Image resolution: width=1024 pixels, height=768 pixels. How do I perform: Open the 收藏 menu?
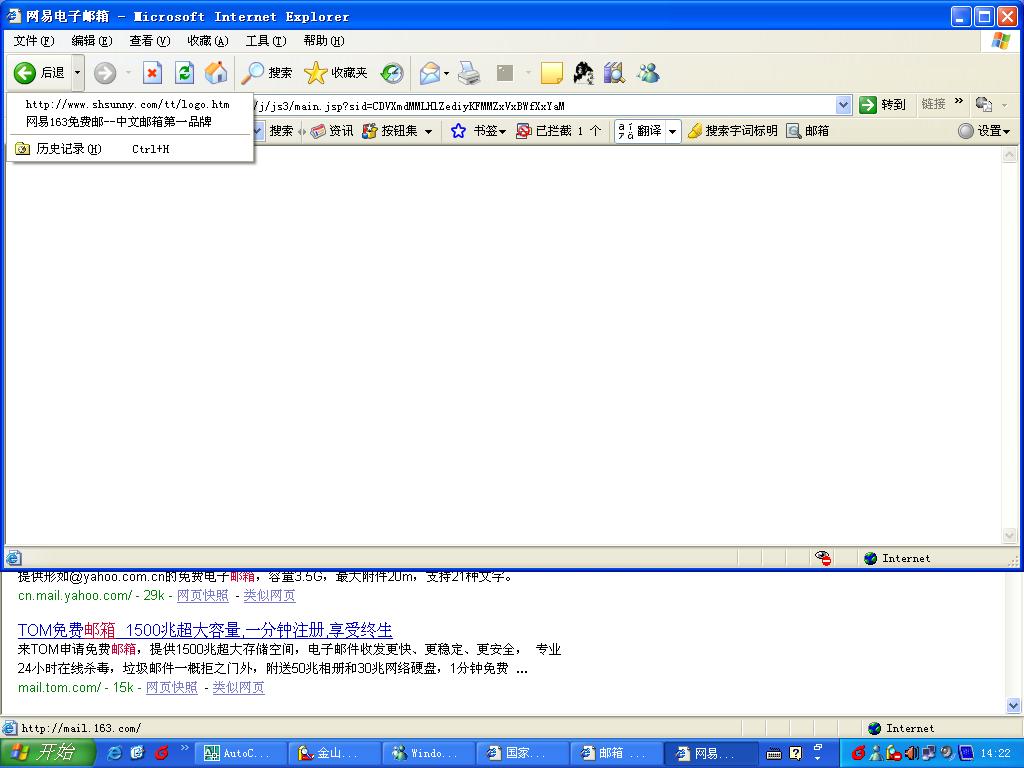(208, 40)
